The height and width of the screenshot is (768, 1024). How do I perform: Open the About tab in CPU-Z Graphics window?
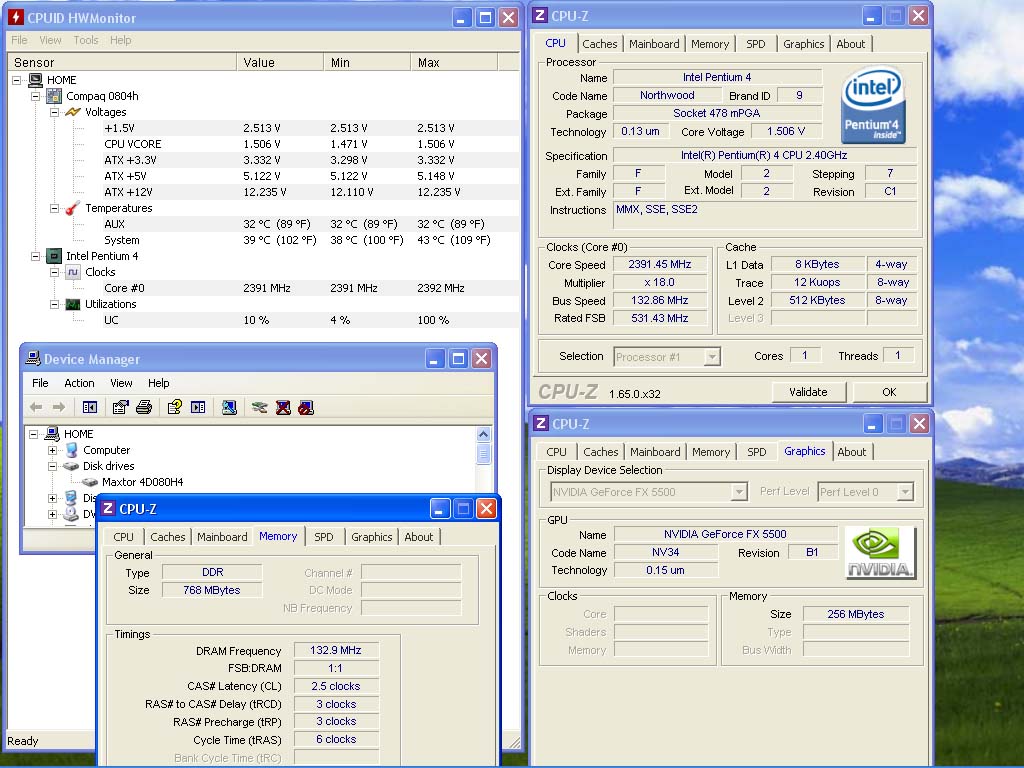pos(852,452)
